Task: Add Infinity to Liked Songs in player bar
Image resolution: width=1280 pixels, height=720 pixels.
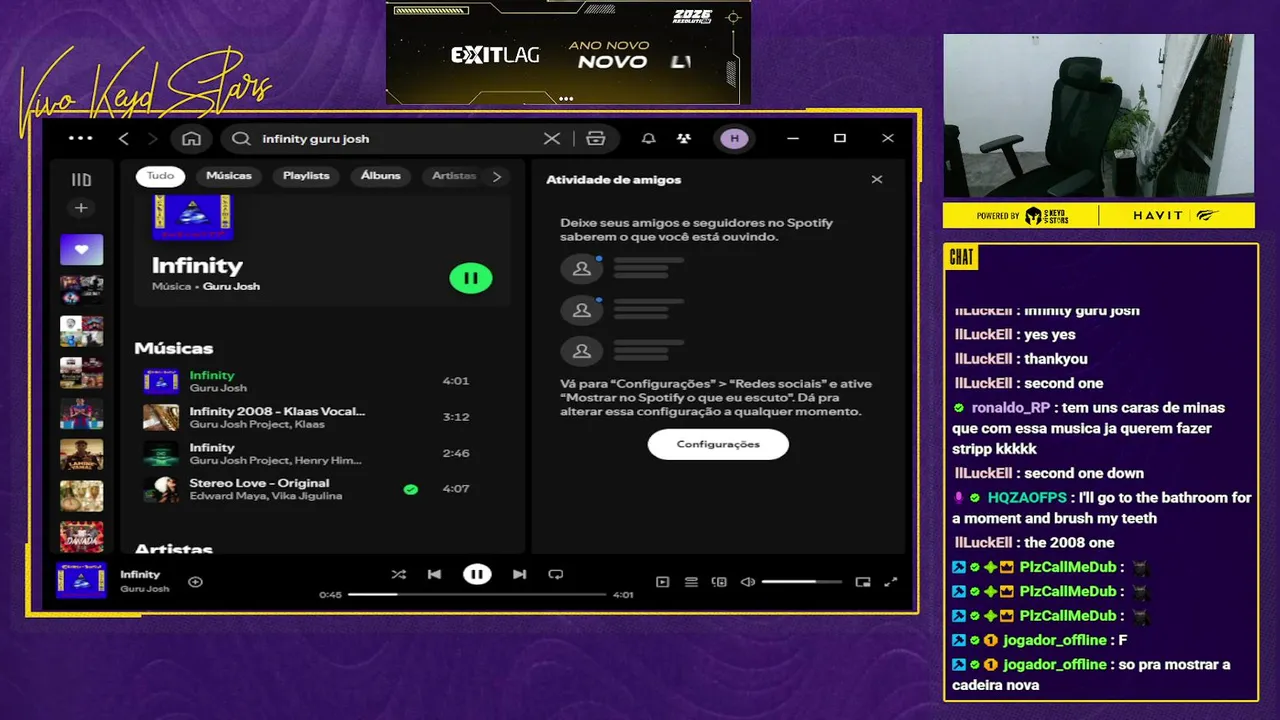Action: (x=195, y=581)
